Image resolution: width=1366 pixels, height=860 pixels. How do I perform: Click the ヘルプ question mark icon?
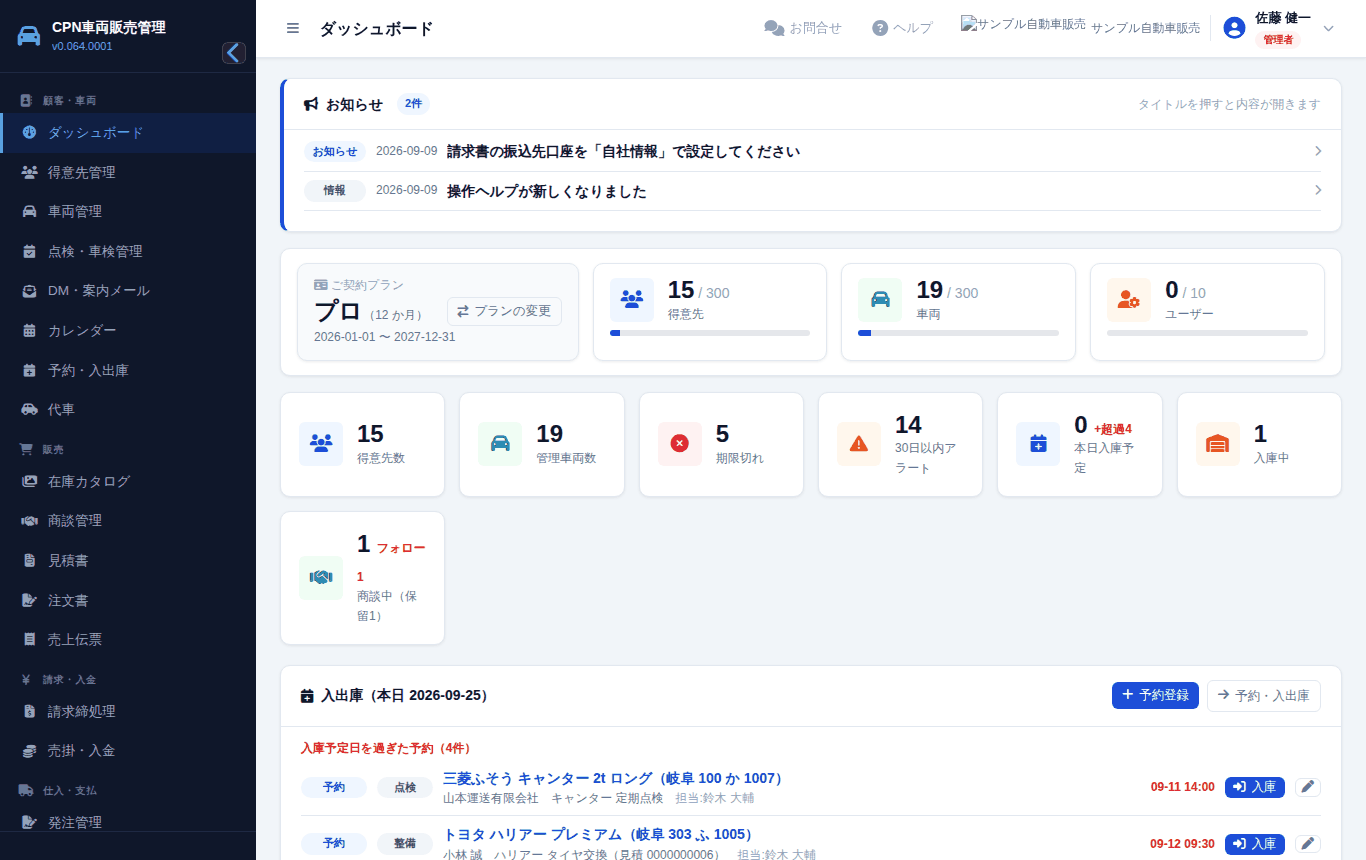[880, 28]
